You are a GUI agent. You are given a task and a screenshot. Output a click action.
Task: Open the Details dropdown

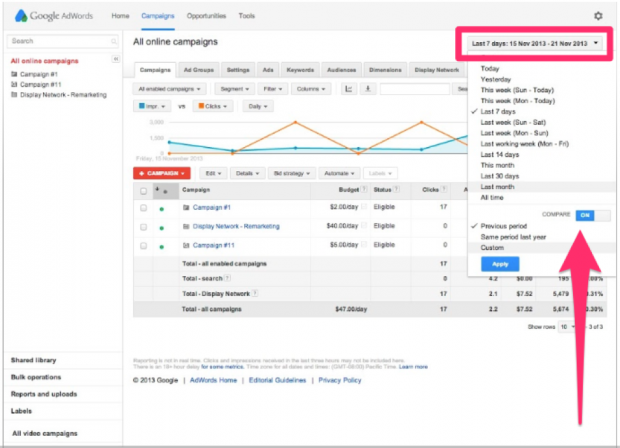click(247, 173)
